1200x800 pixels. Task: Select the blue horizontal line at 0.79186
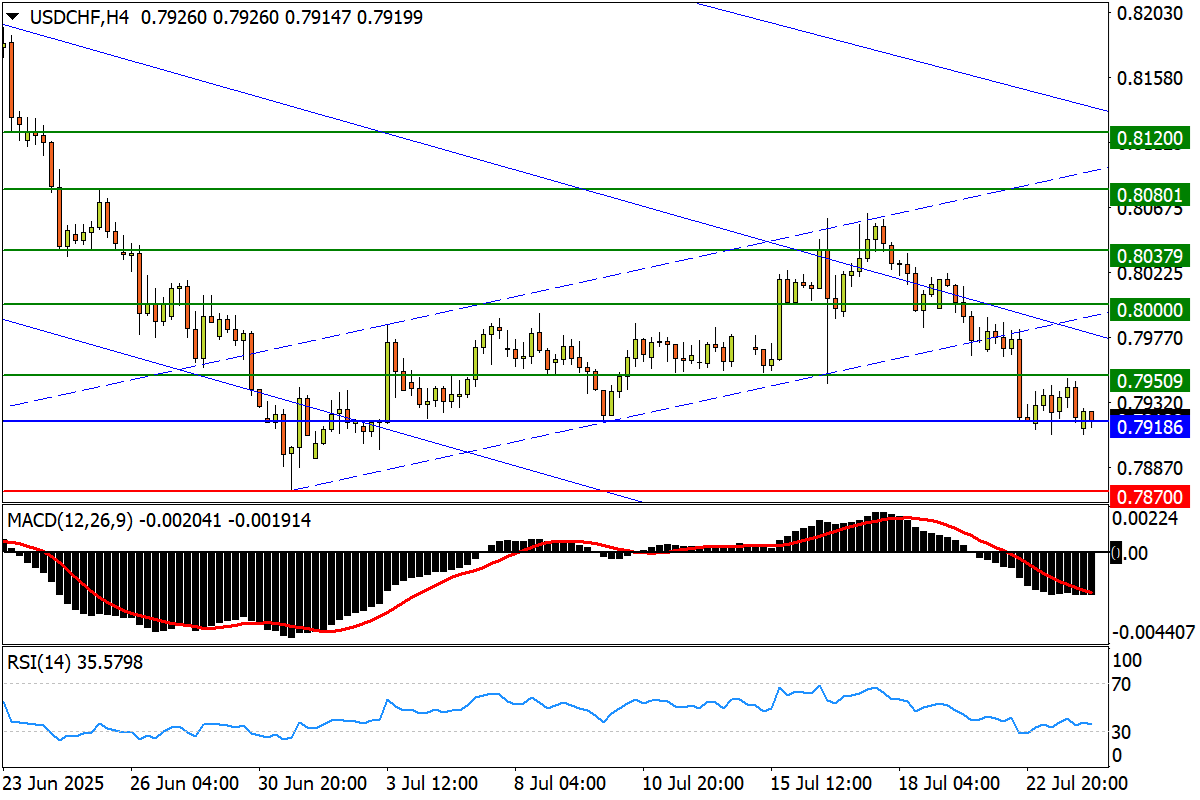[555, 421]
